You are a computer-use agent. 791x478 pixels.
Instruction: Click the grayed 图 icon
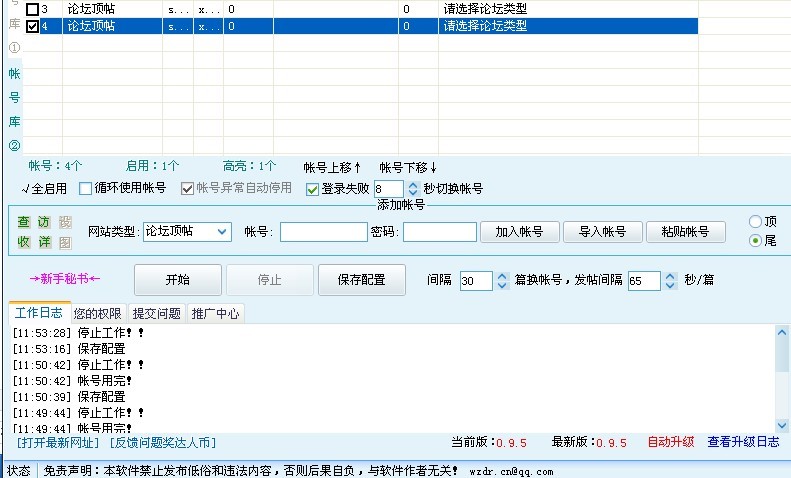tap(64, 242)
